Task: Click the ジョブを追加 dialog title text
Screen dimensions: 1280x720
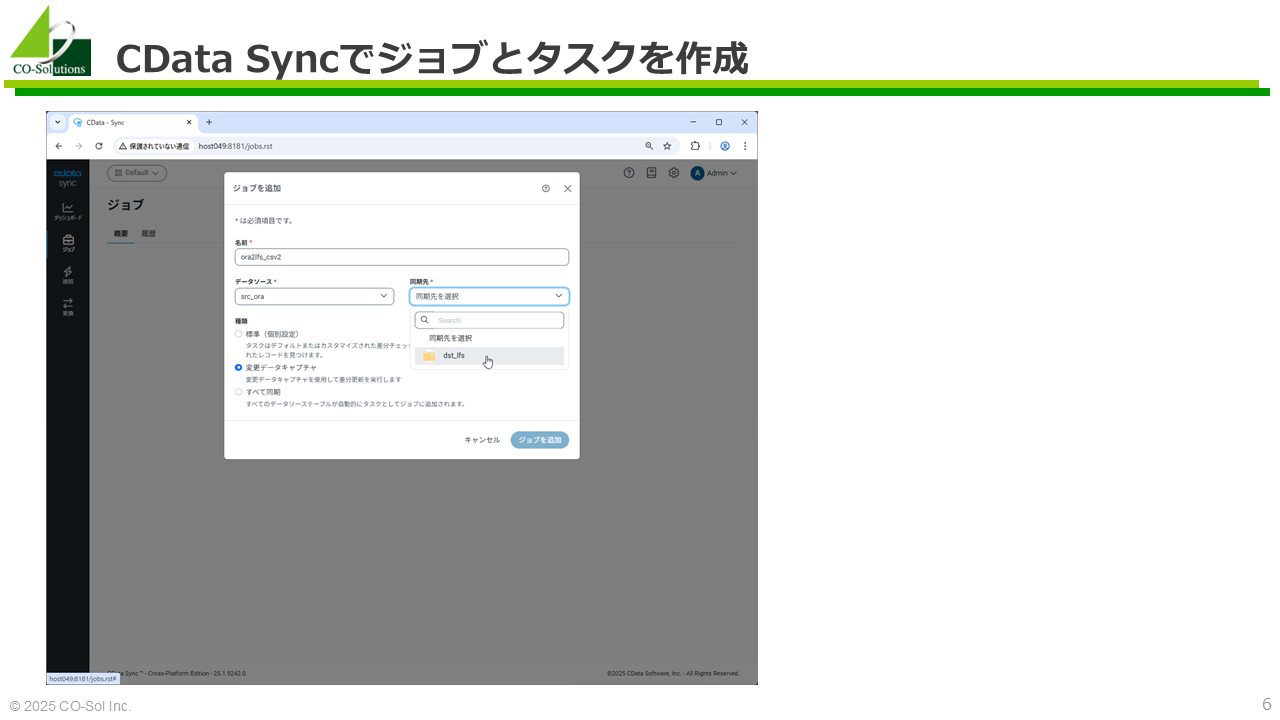Action: tap(257, 188)
